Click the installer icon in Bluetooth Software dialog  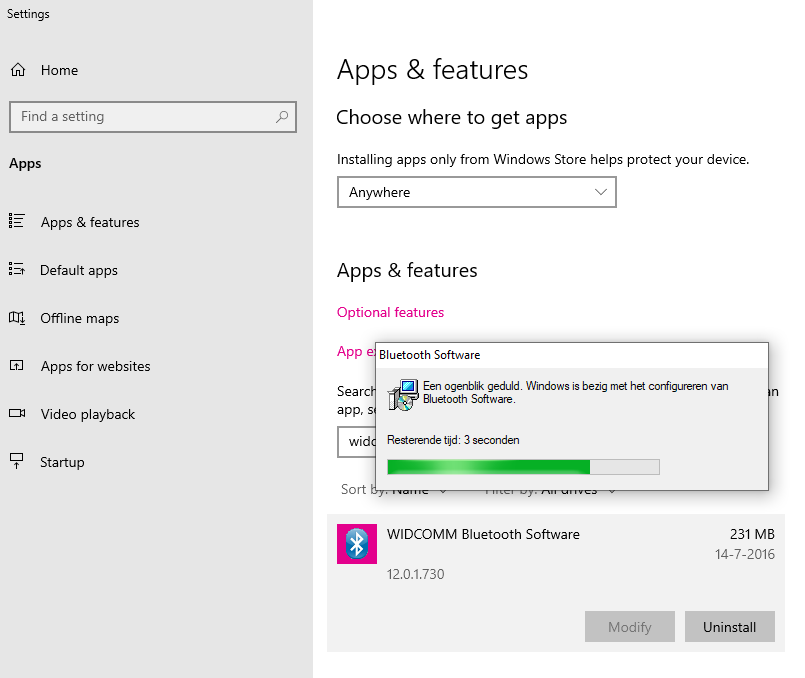click(x=403, y=395)
